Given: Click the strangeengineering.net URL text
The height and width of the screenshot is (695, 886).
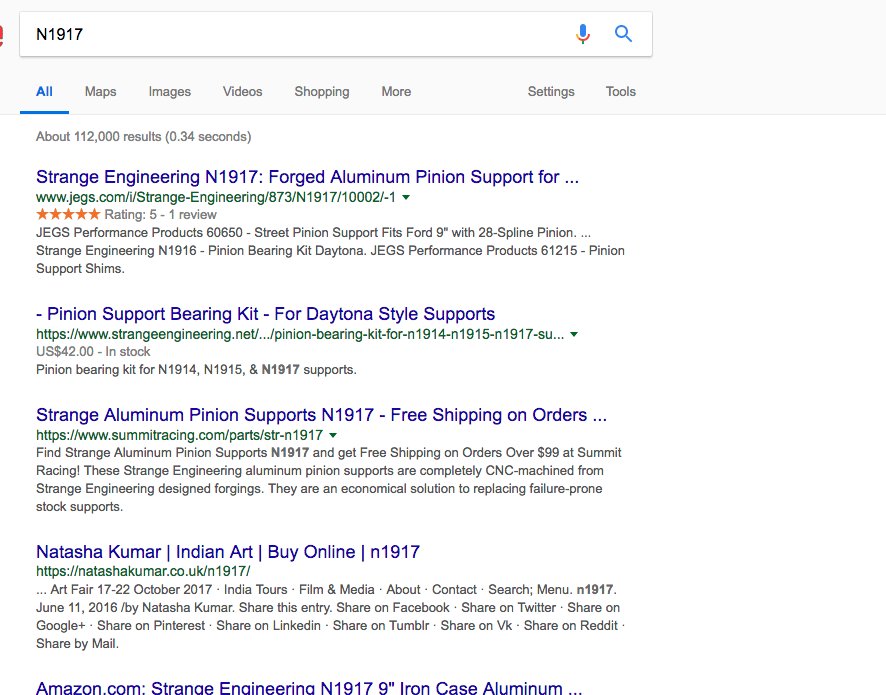Looking at the screenshot, I should (x=300, y=334).
